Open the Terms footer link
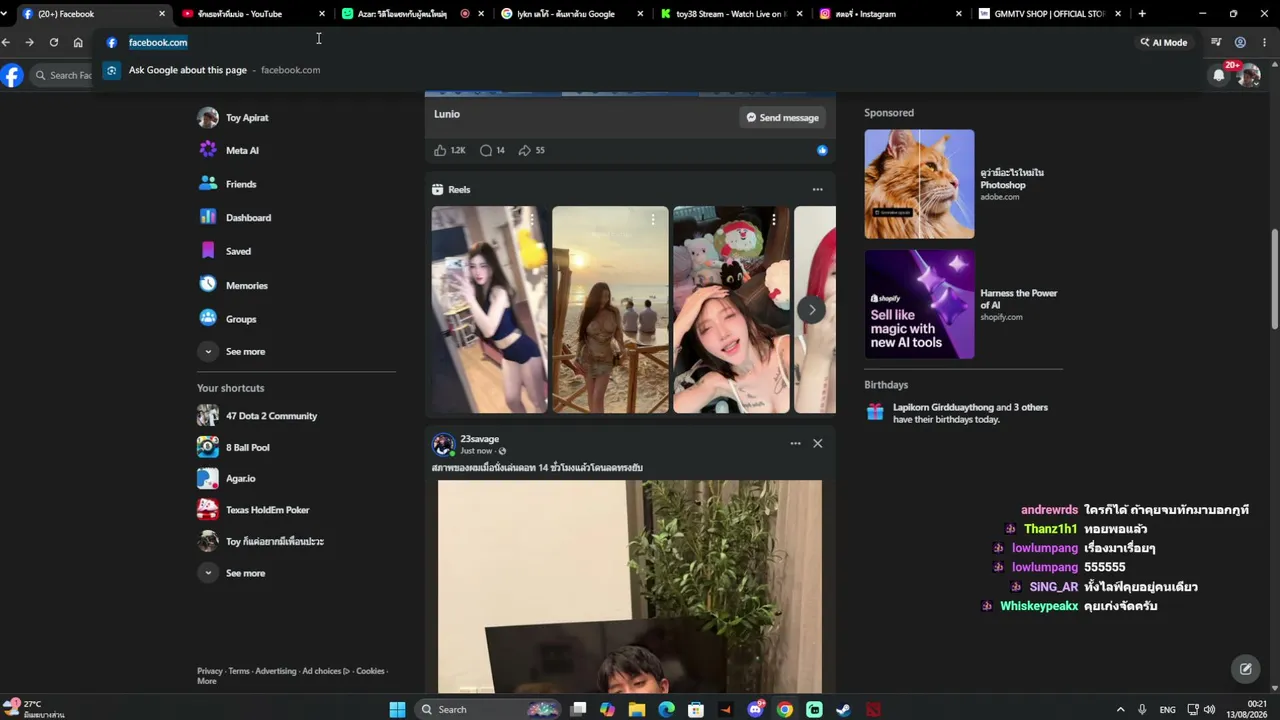This screenshot has width=1280, height=720. click(x=239, y=671)
